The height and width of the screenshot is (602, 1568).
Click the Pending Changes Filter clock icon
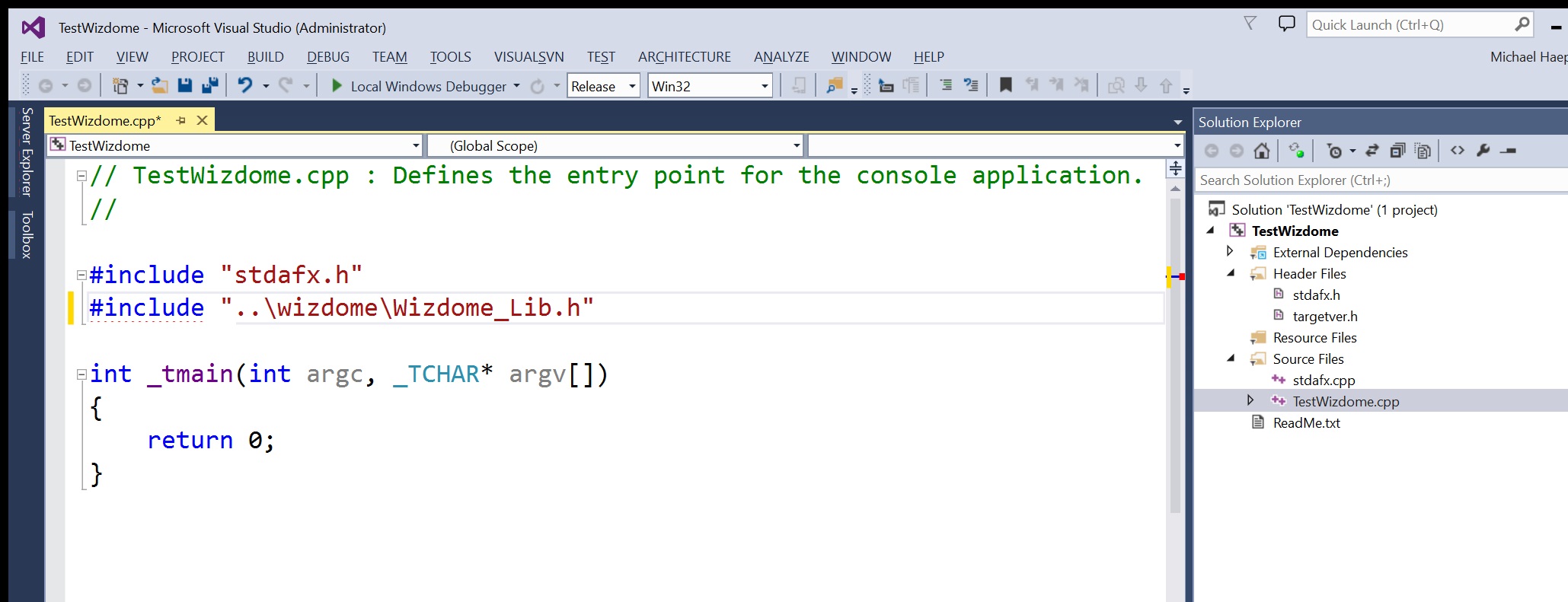click(1334, 151)
